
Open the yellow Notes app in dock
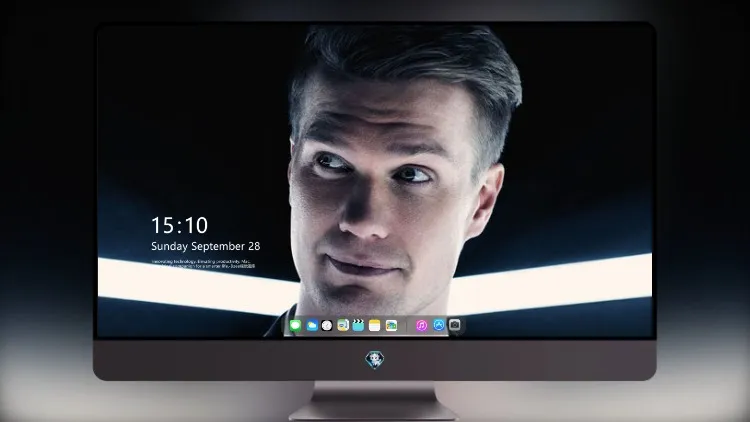375,325
